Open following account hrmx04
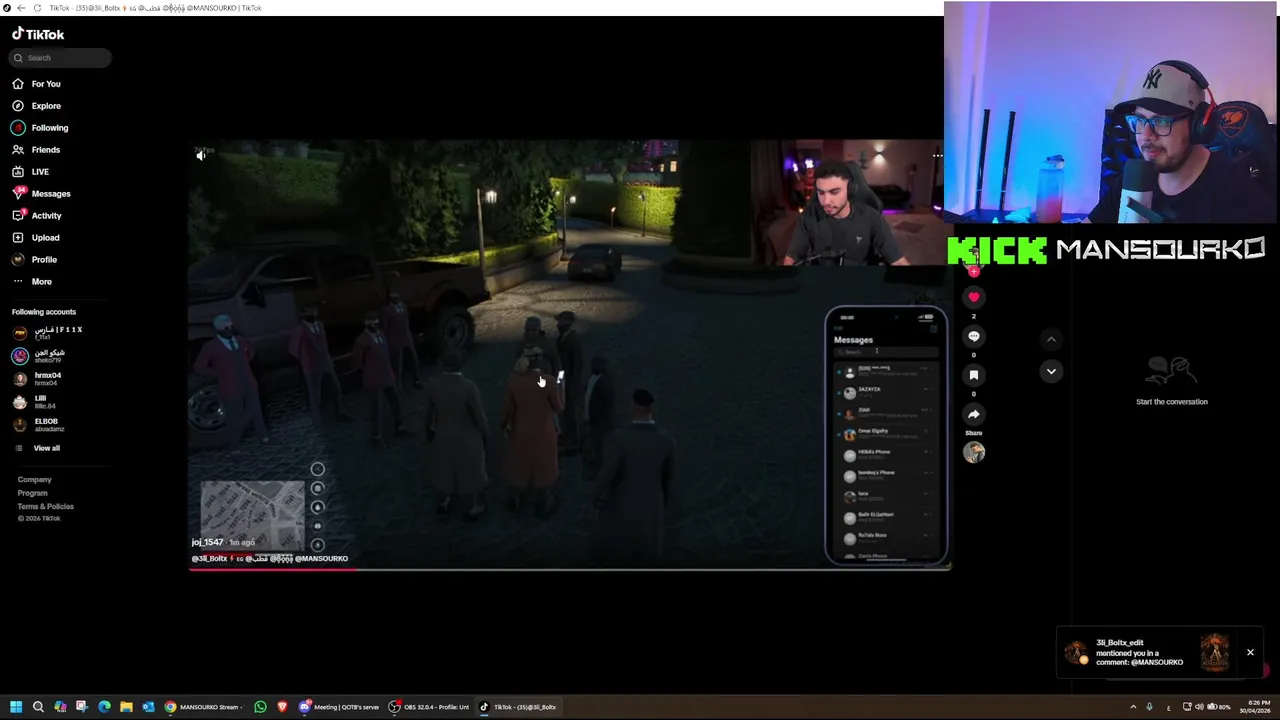The image size is (1280, 720). click(37, 379)
